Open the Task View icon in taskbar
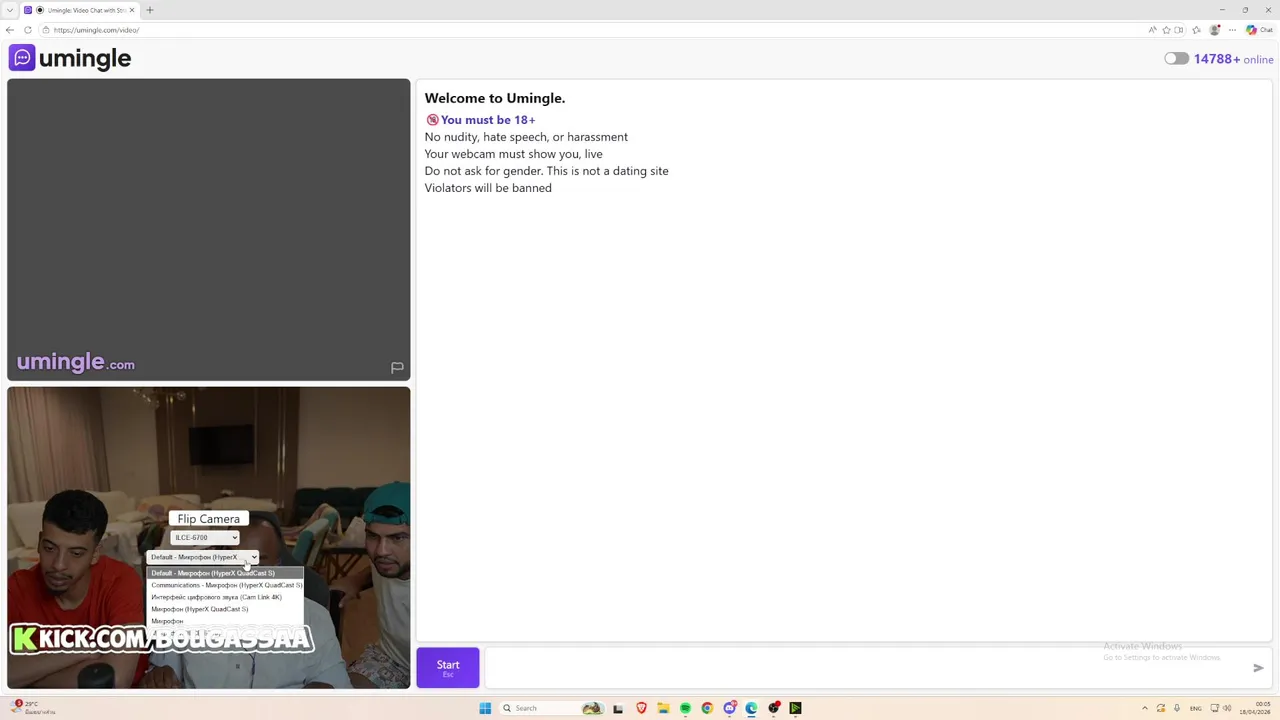The width and height of the screenshot is (1280, 720). pyautogui.click(x=618, y=708)
